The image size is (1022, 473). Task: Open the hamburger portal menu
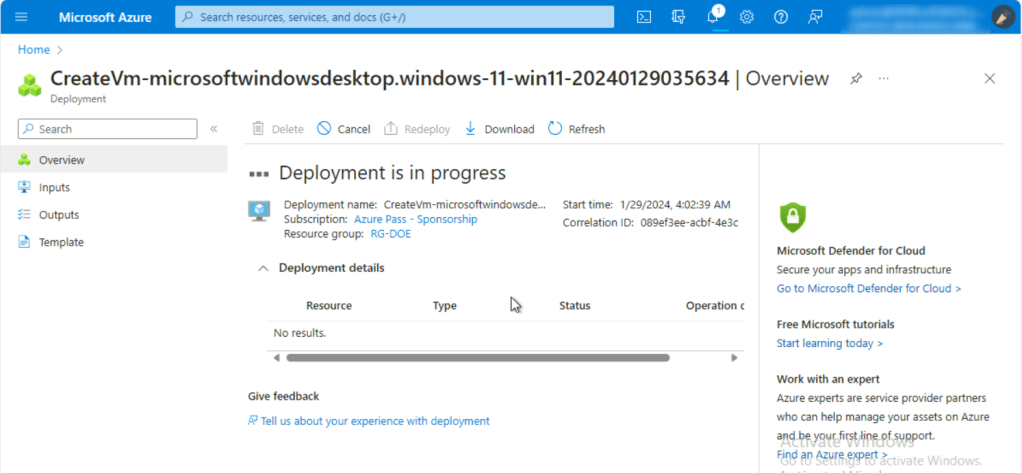(x=22, y=17)
